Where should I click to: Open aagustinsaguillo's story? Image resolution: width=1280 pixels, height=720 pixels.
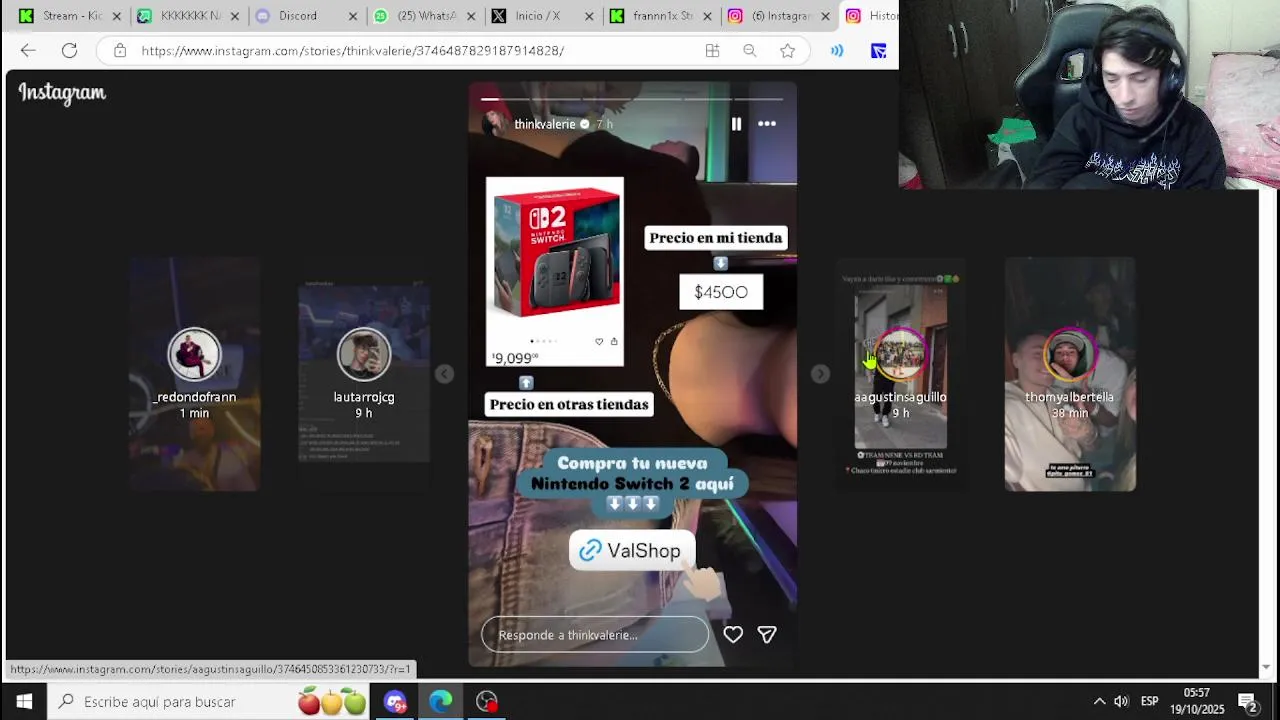point(900,374)
